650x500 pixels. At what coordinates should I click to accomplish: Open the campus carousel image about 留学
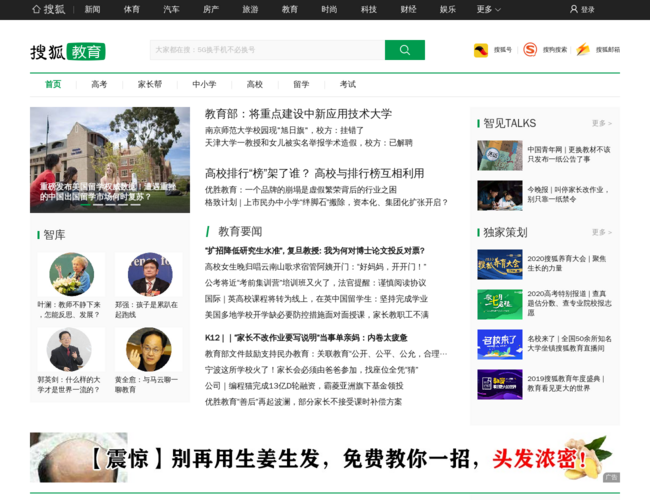coord(110,160)
